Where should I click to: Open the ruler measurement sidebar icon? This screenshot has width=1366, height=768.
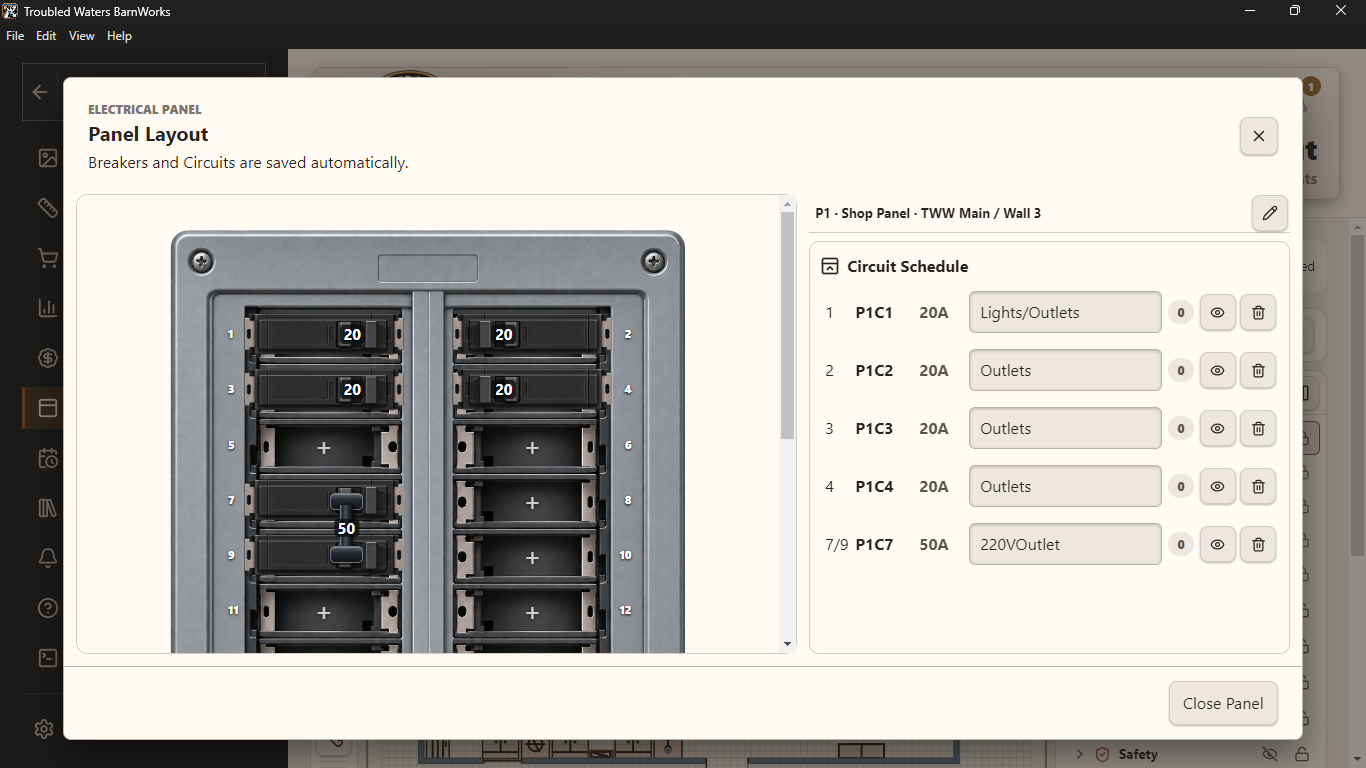point(47,208)
